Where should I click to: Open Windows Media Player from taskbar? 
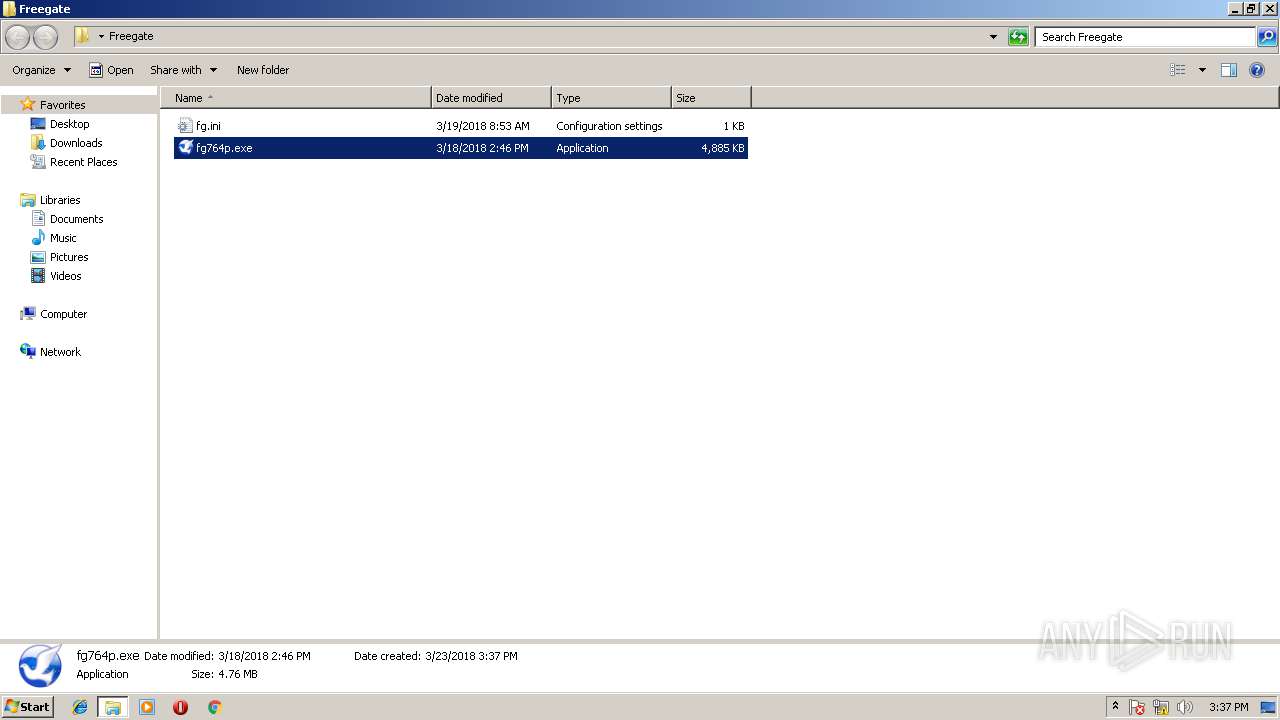pos(147,707)
